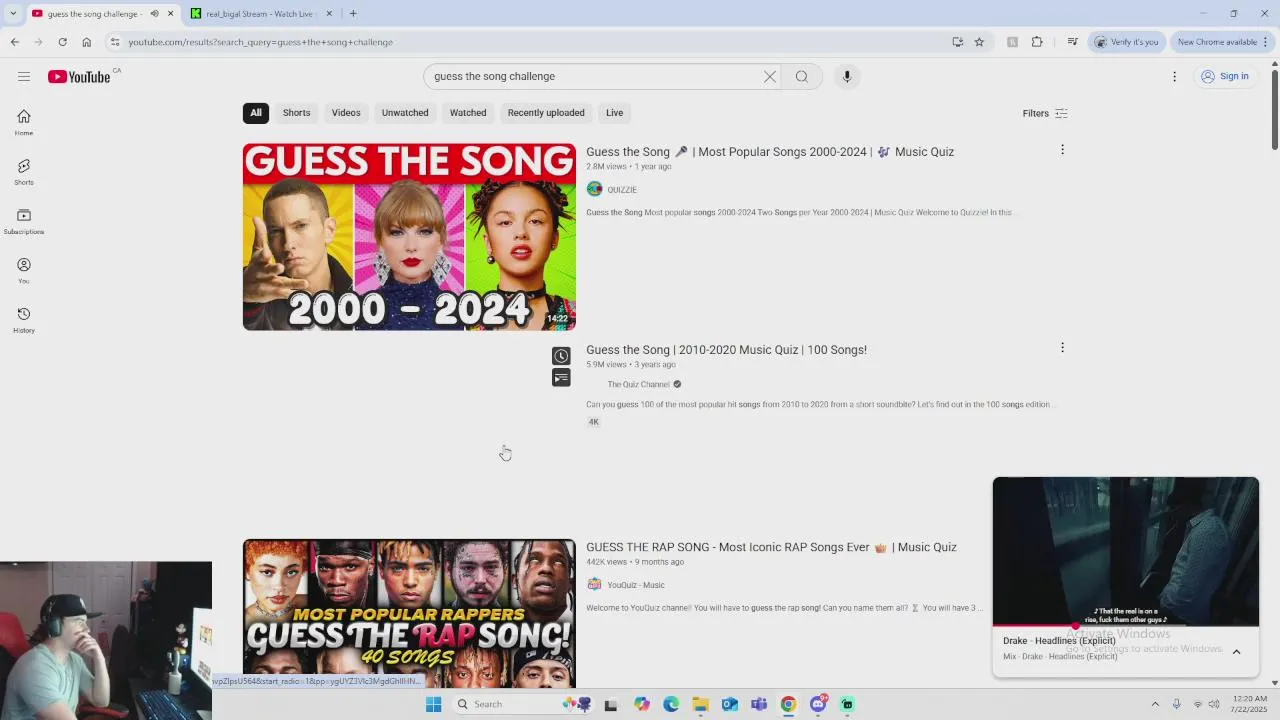
Task: Close the guess the song challenge tab
Action: (x=170, y=14)
